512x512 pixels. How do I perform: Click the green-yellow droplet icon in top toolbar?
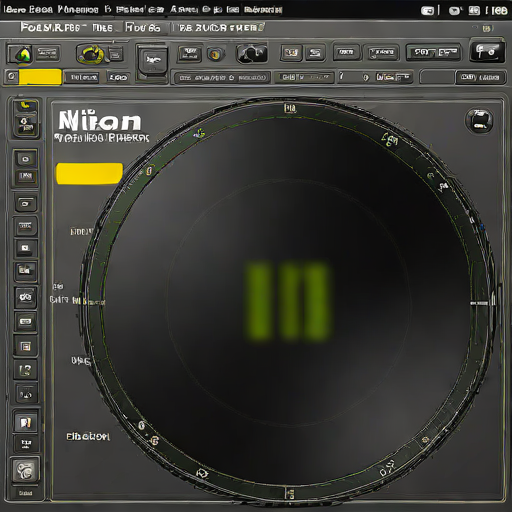[22, 54]
